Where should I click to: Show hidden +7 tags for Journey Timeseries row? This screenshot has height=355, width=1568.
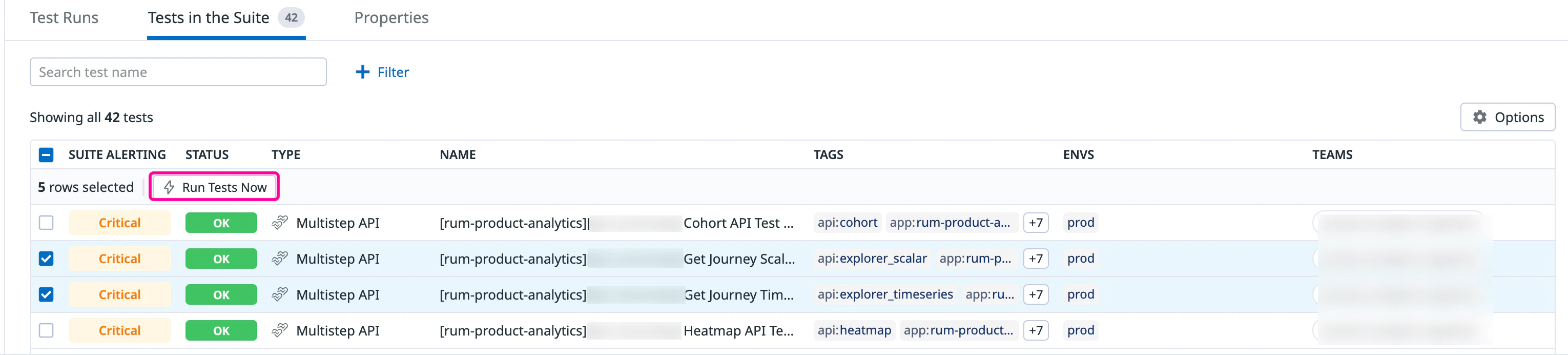tap(1035, 294)
